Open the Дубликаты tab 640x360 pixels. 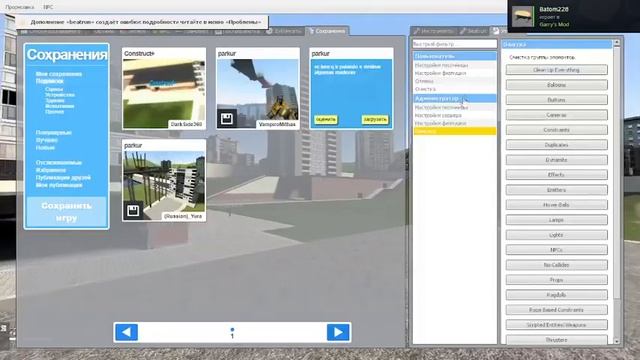(x=284, y=31)
